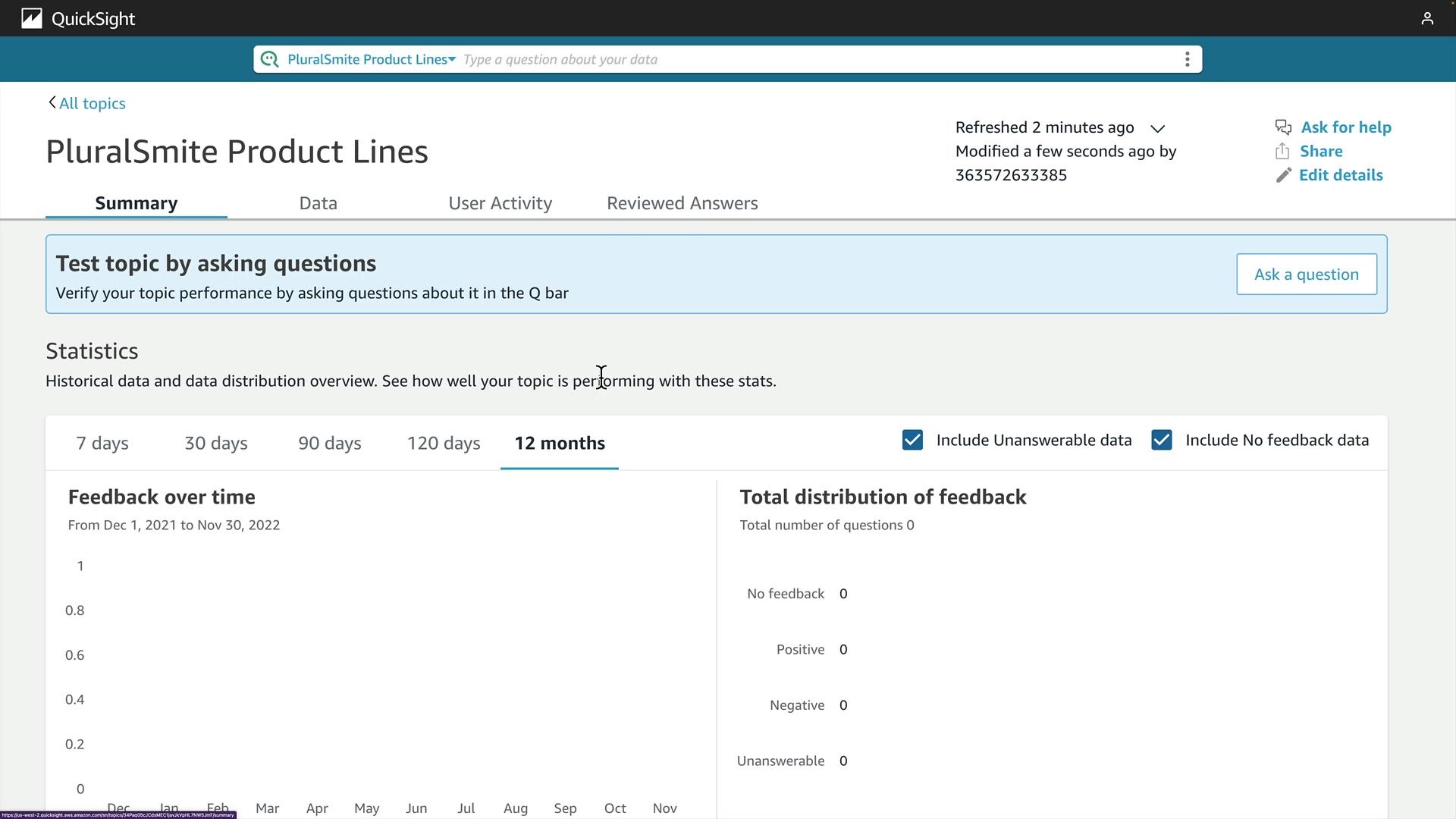Click the Ask for help chat icon
The height and width of the screenshot is (819, 1456).
(1283, 127)
